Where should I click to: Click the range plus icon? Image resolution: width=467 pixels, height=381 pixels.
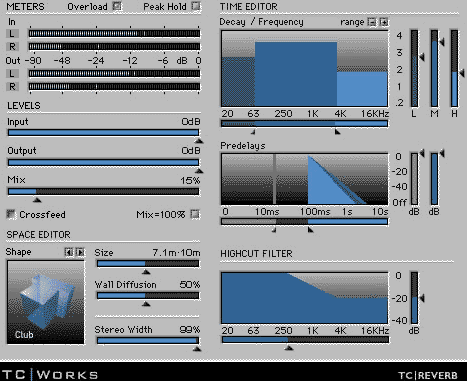(x=384, y=22)
